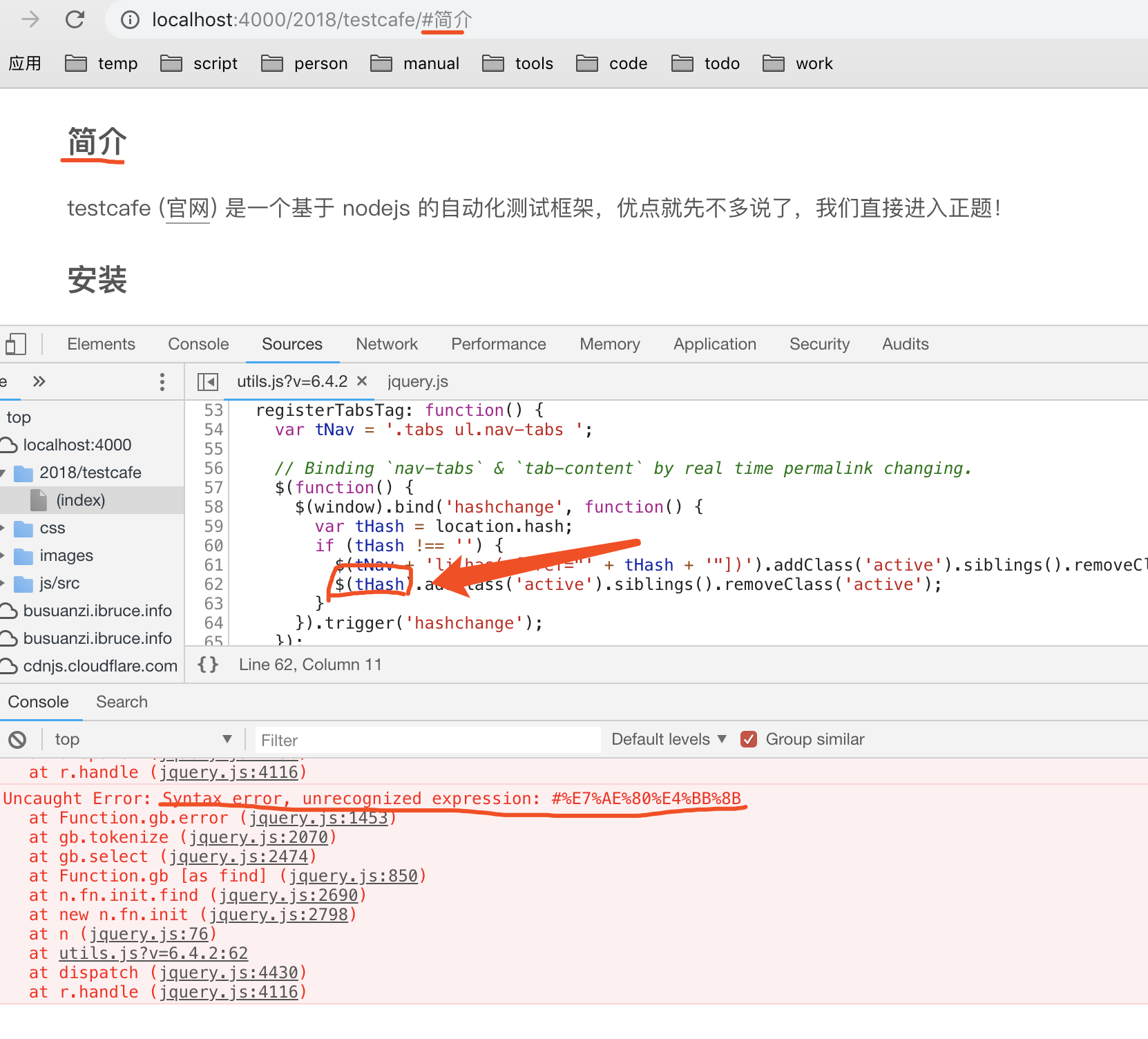Switch to the Console panel tab
Screen dimensions: 1148x1039
[198, 344]
